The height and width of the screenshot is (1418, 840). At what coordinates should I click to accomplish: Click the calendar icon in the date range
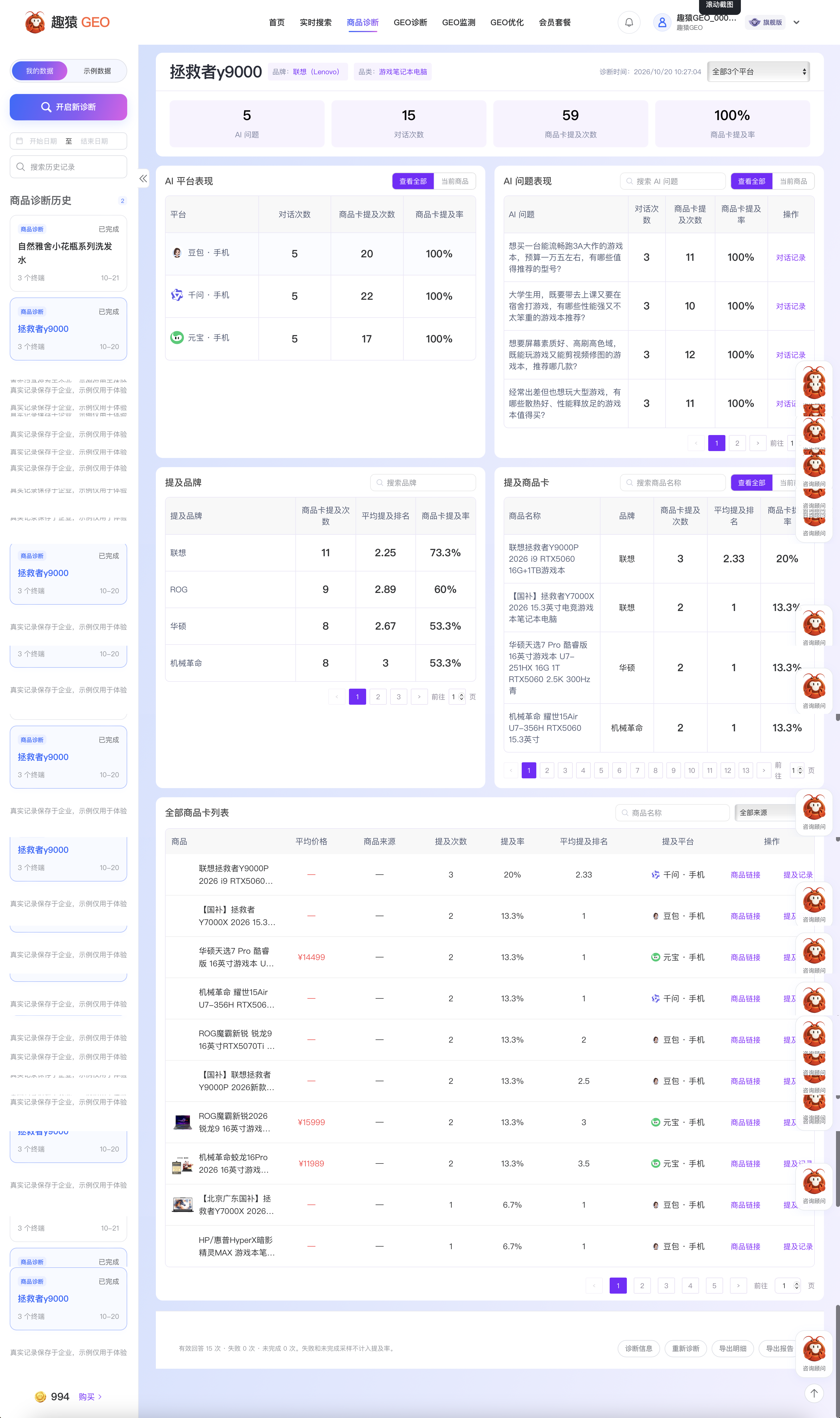19,141
